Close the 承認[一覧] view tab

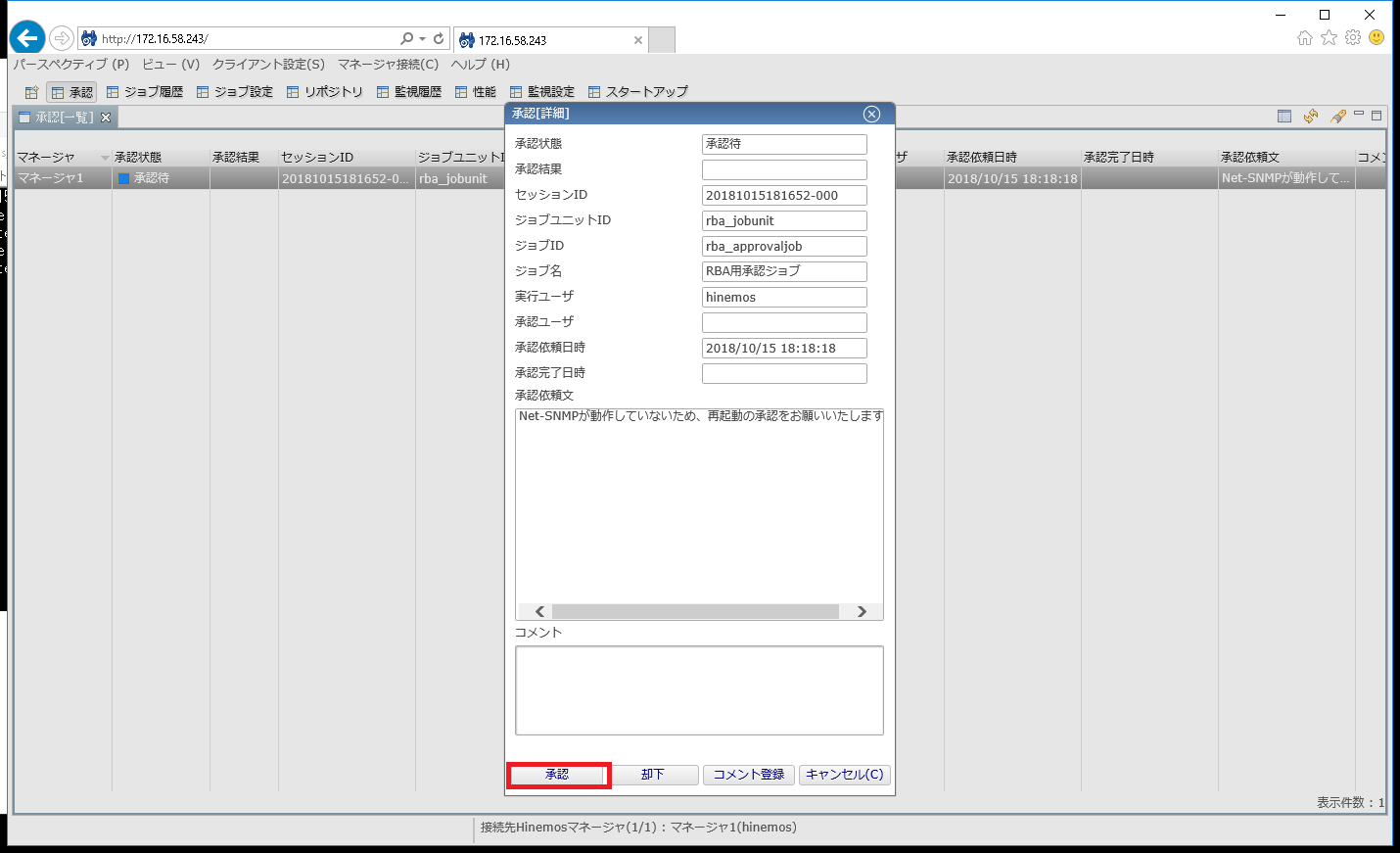click(106, 118)
